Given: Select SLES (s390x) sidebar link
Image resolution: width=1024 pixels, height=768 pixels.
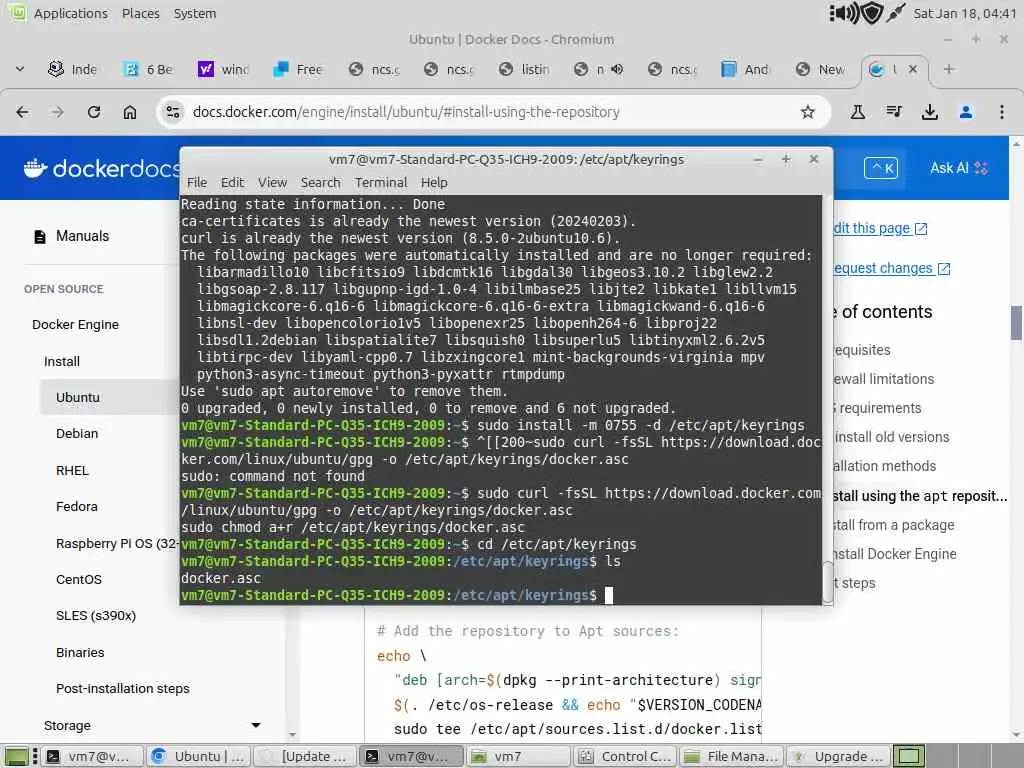Looking at the screenshot, I should pos(95,616).
